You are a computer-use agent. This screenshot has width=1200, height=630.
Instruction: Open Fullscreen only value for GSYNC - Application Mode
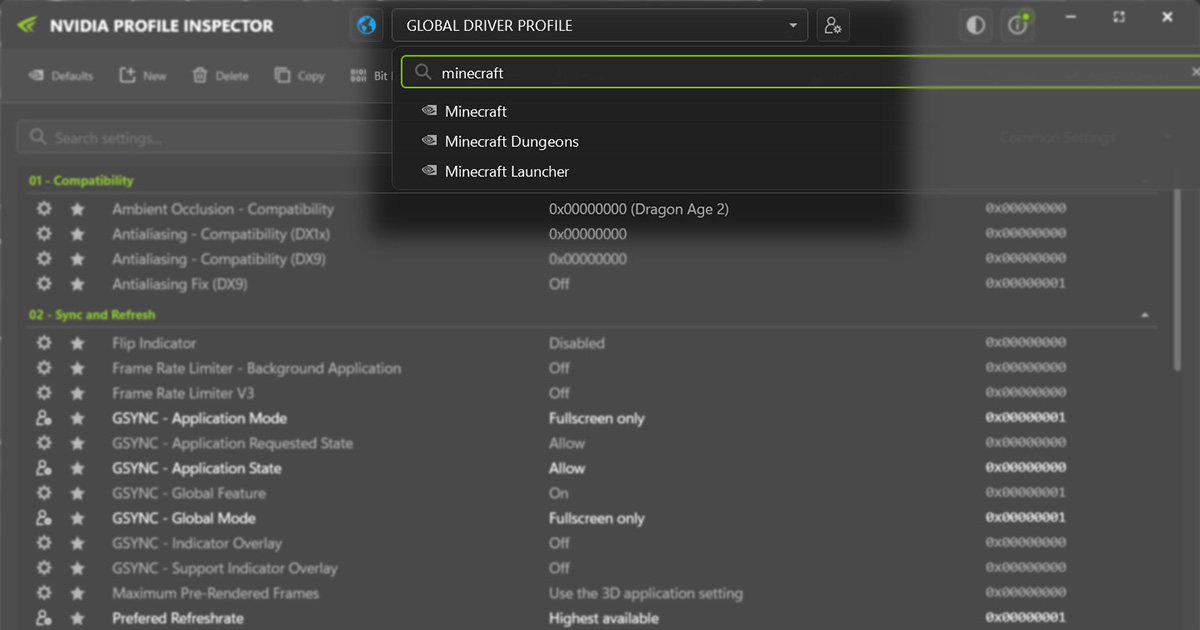(597, 418)
